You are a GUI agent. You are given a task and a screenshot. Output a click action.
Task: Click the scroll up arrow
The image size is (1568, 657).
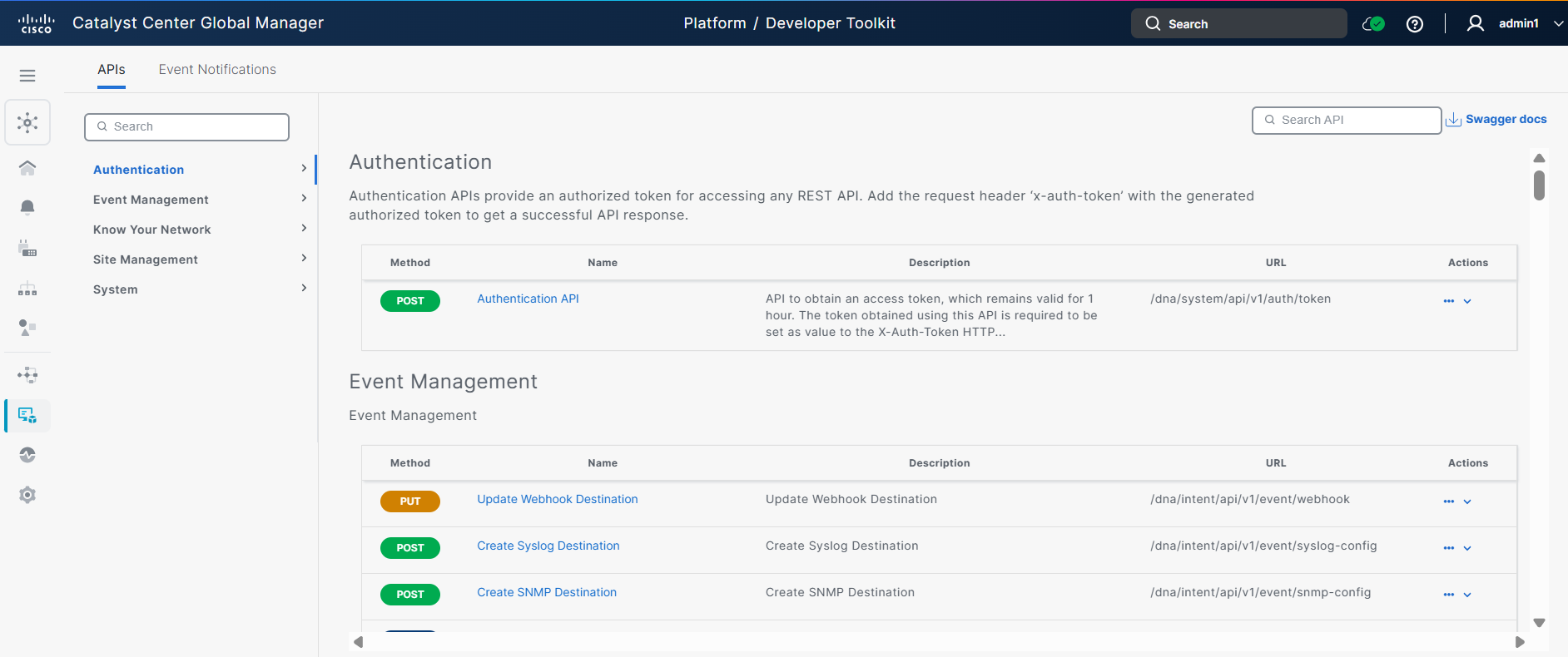1540,158
